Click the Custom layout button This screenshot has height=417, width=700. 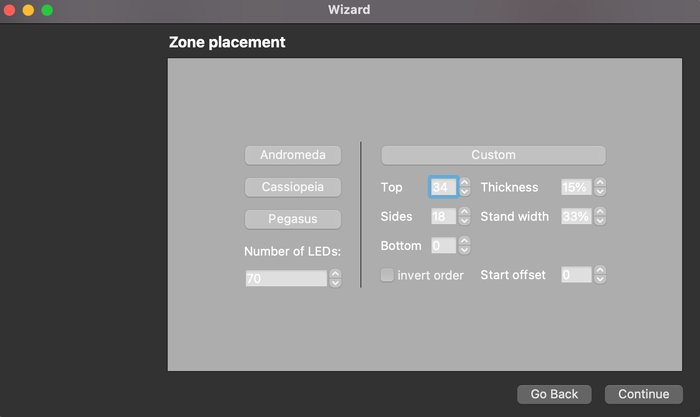coord(493,155)
